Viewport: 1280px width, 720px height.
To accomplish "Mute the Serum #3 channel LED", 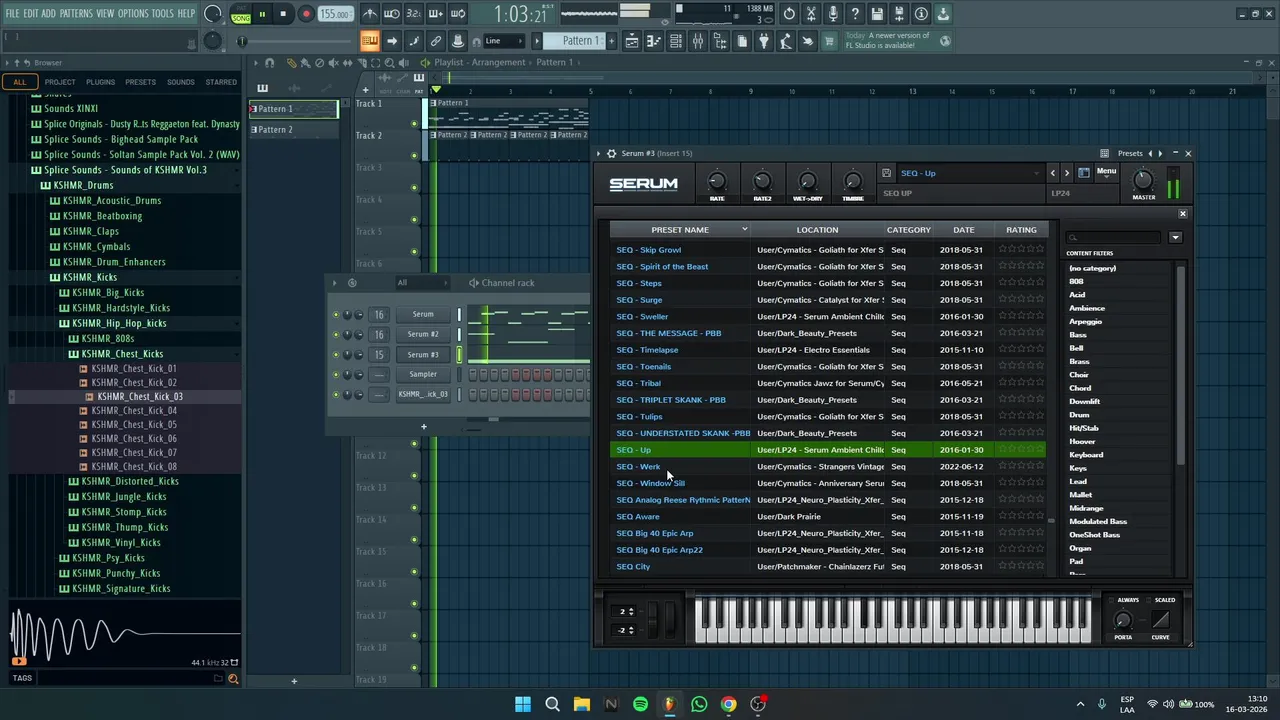I will 336,355.
